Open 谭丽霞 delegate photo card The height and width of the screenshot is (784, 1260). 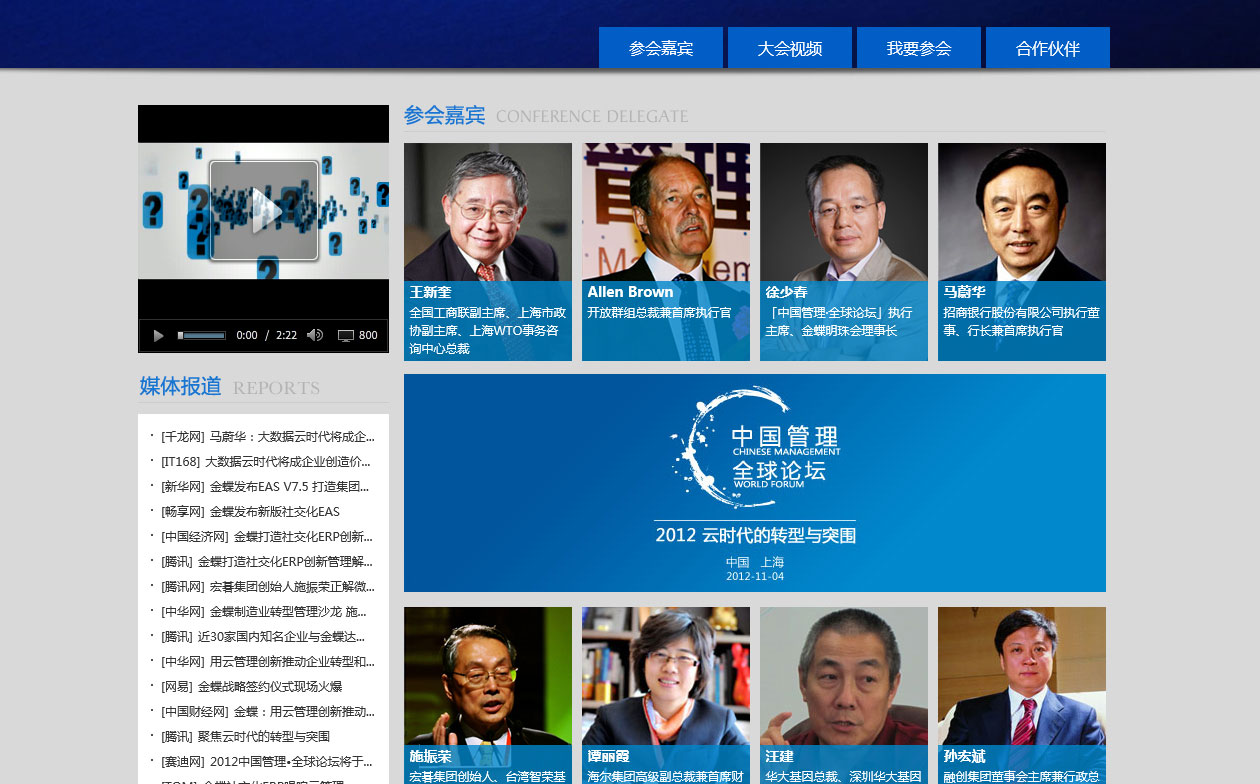666,695
